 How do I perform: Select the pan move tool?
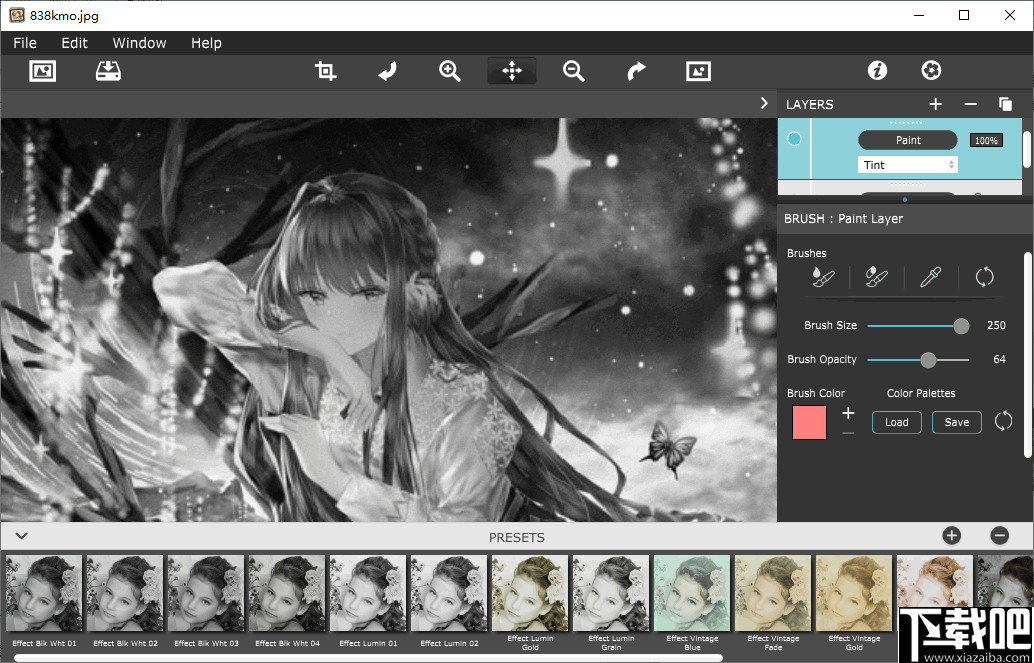point(512,71)
